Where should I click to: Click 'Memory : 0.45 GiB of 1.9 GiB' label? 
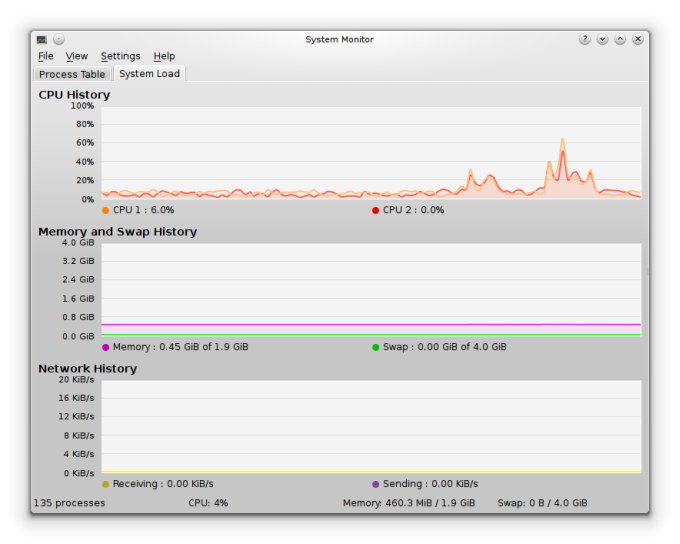coord(180,347)
